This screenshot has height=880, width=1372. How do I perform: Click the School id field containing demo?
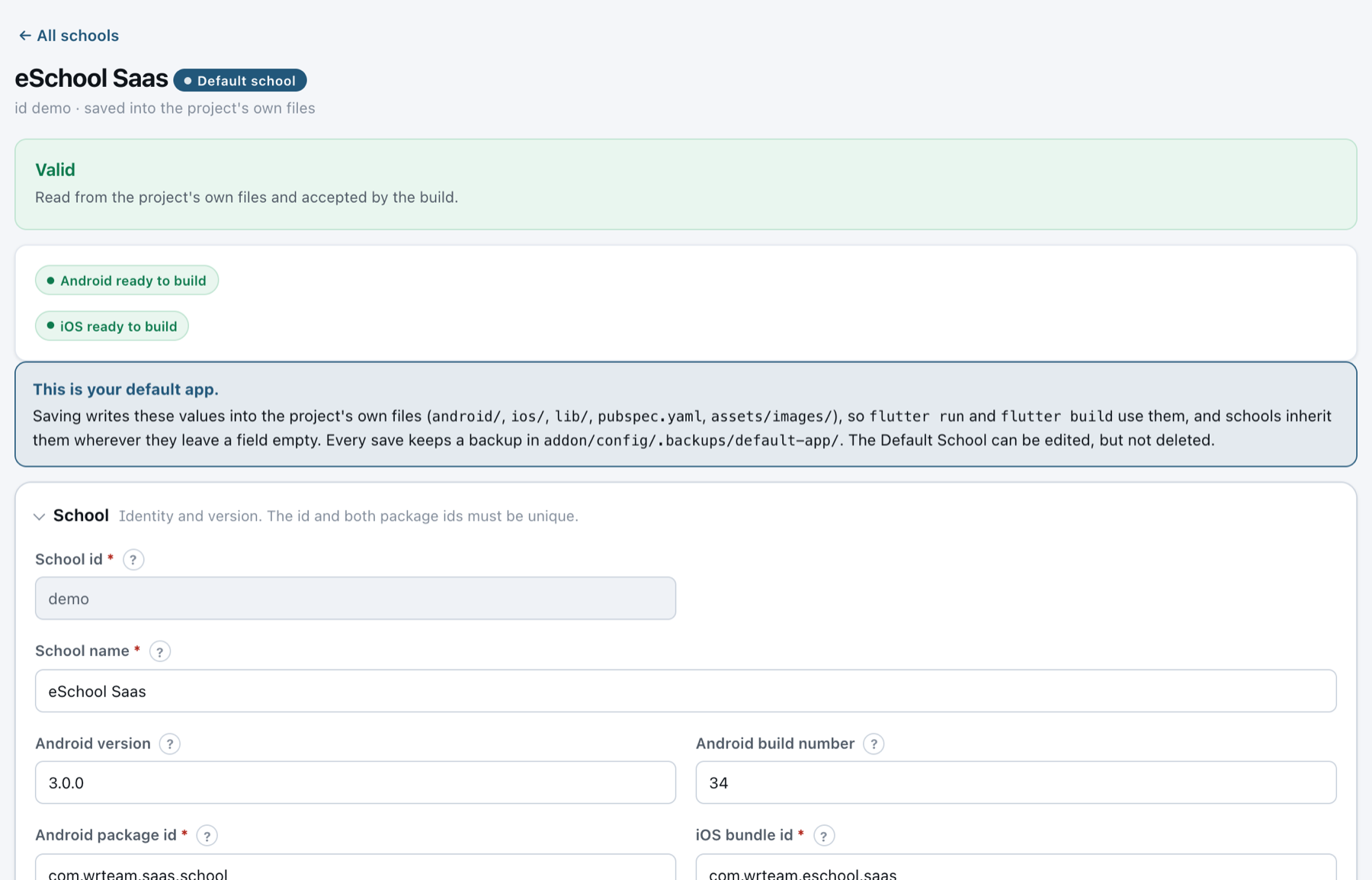(x=355, y=599)
